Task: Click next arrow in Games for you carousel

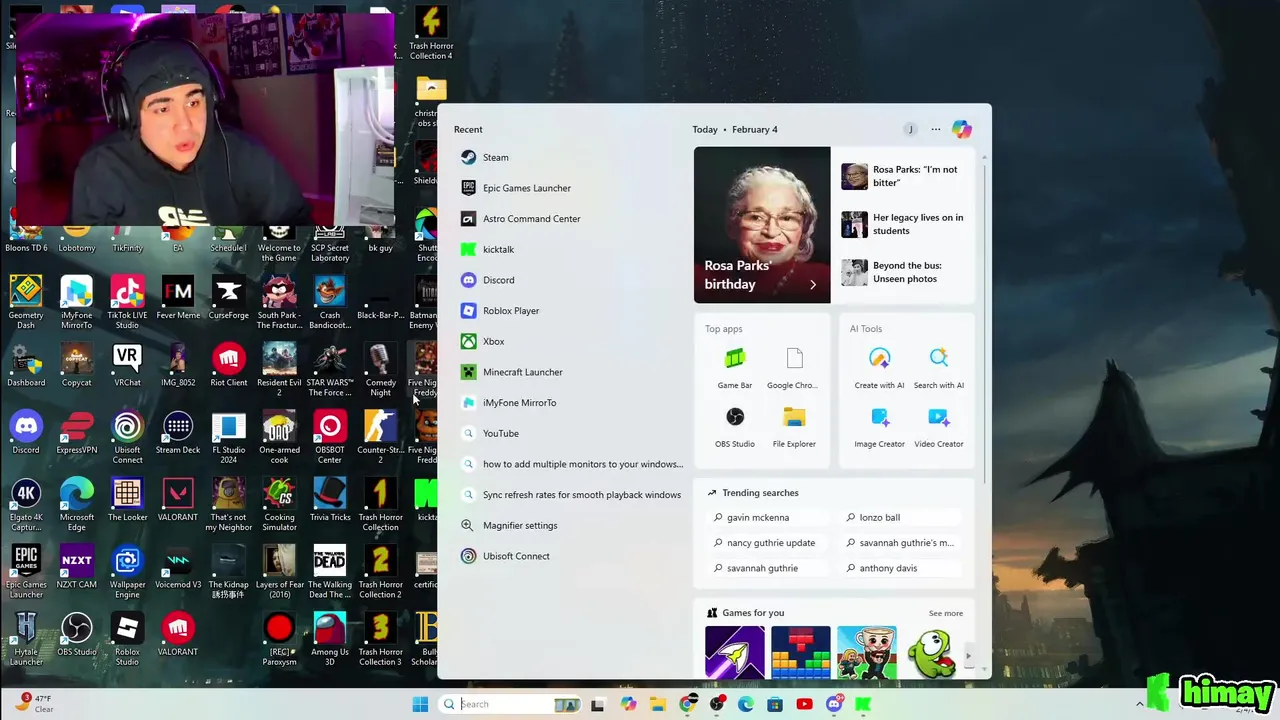Action: click(967, 656)
